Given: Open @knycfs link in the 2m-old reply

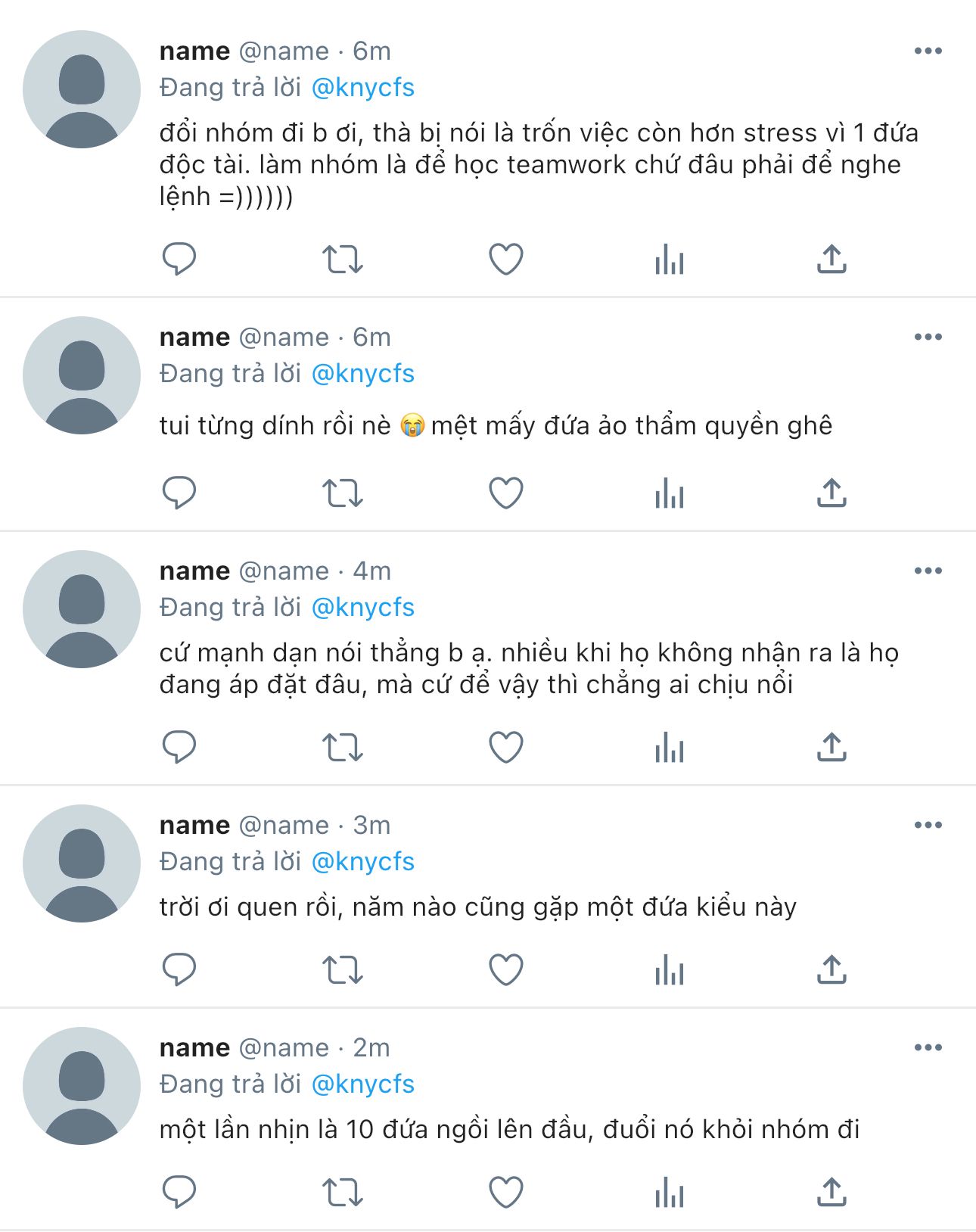Looking at the screenshot, I should point(363,1084).
